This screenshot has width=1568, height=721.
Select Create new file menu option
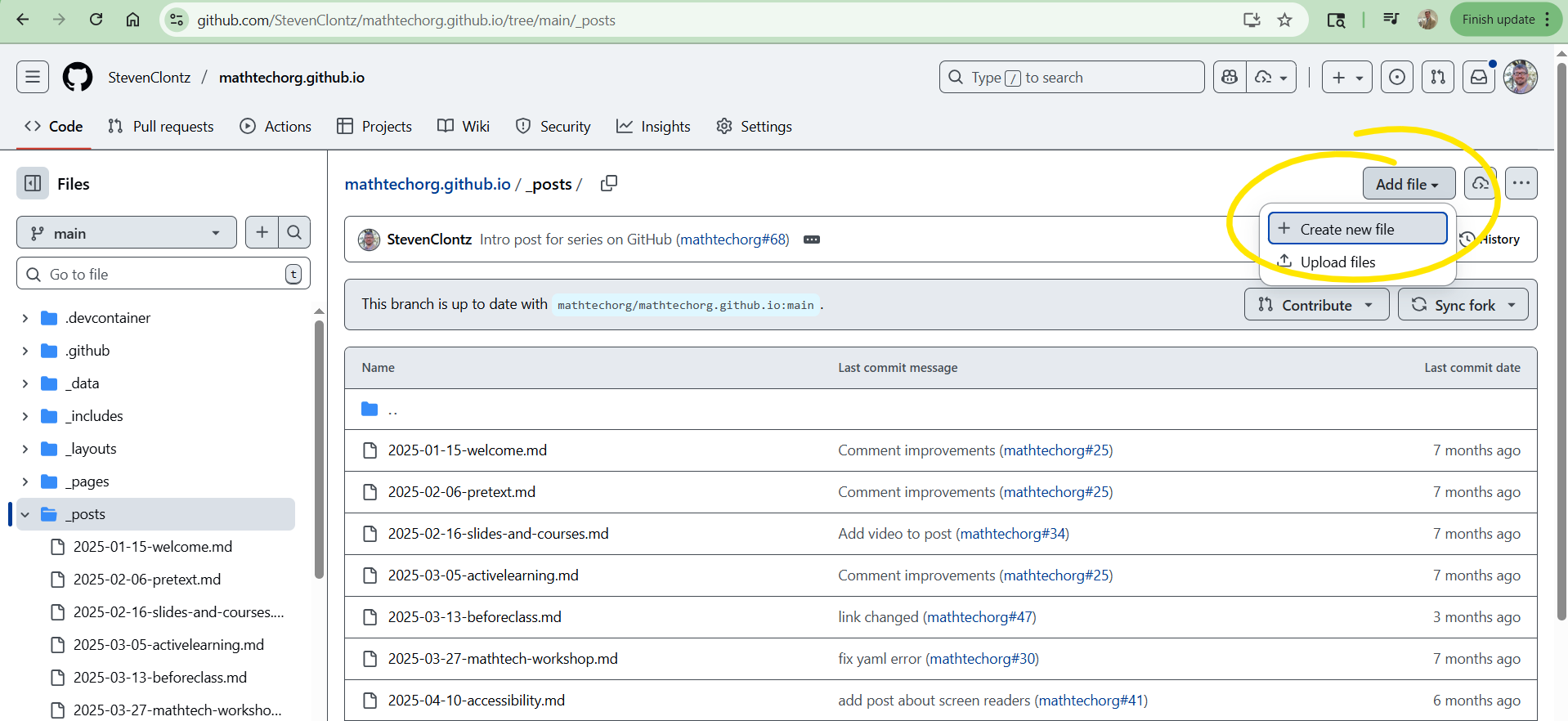[1357, 230]
